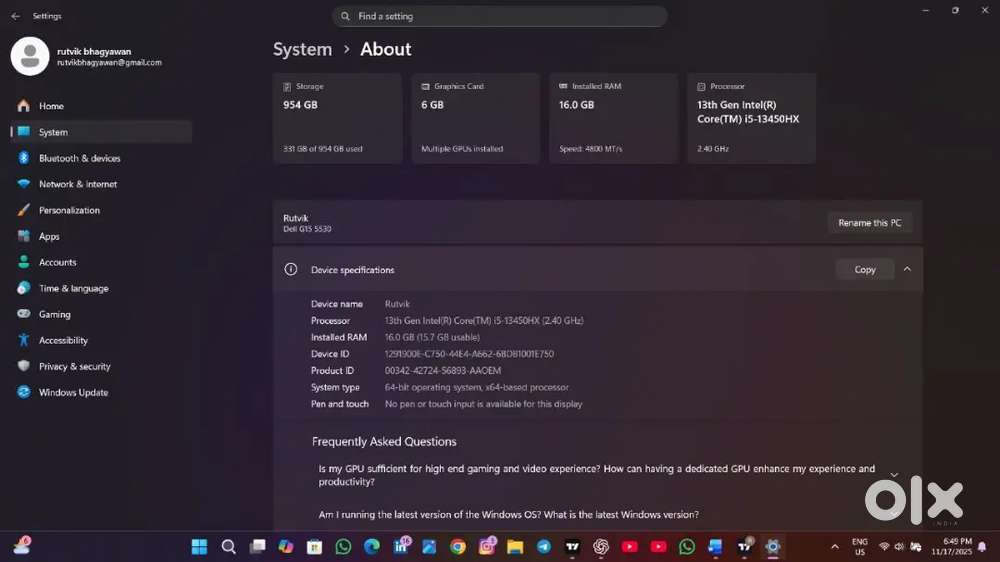Open the Personalization settings page
This screenshot has width=1000, height=562.
point(69,210)
